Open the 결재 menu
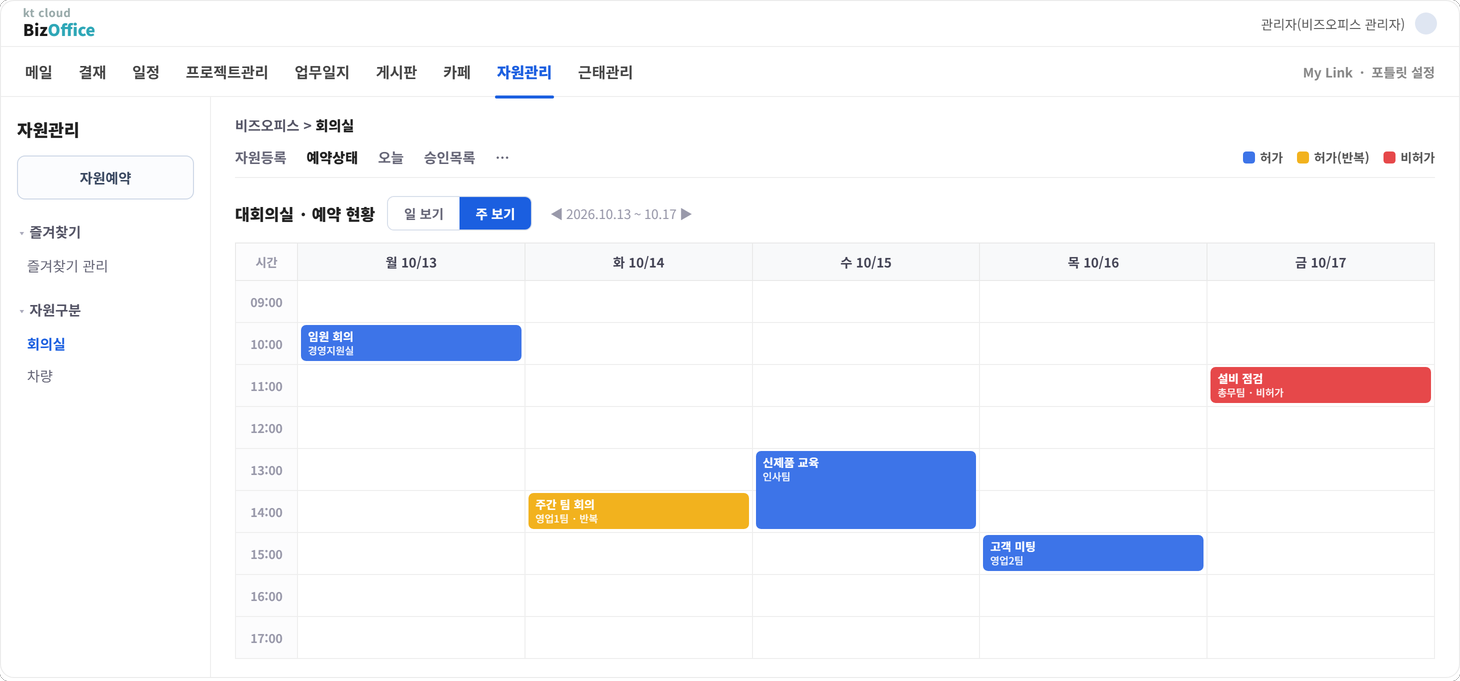The width and height of the screenshot is (1460, 681). pos(92,72)
